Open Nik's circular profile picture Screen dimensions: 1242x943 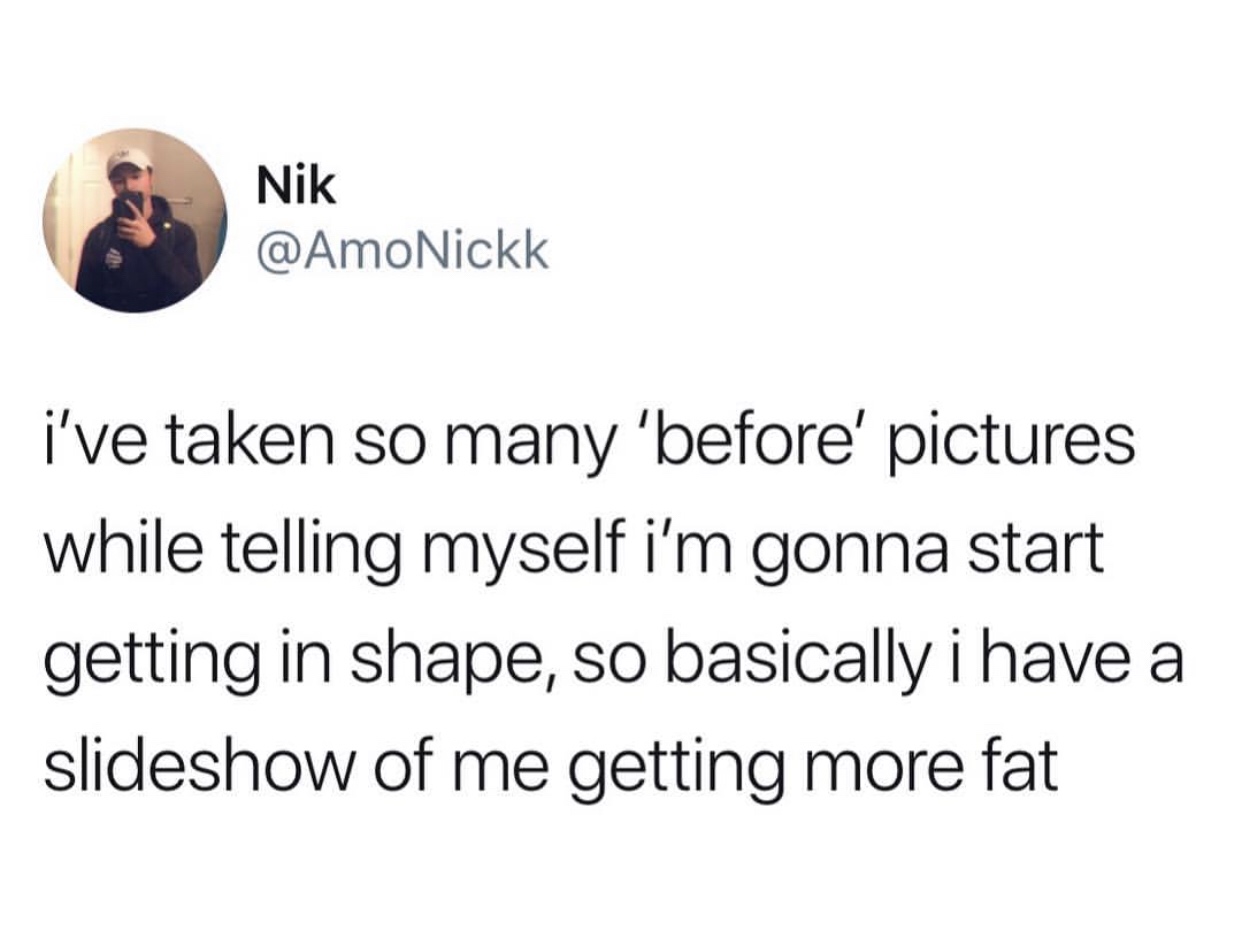(x=135, y=220)
